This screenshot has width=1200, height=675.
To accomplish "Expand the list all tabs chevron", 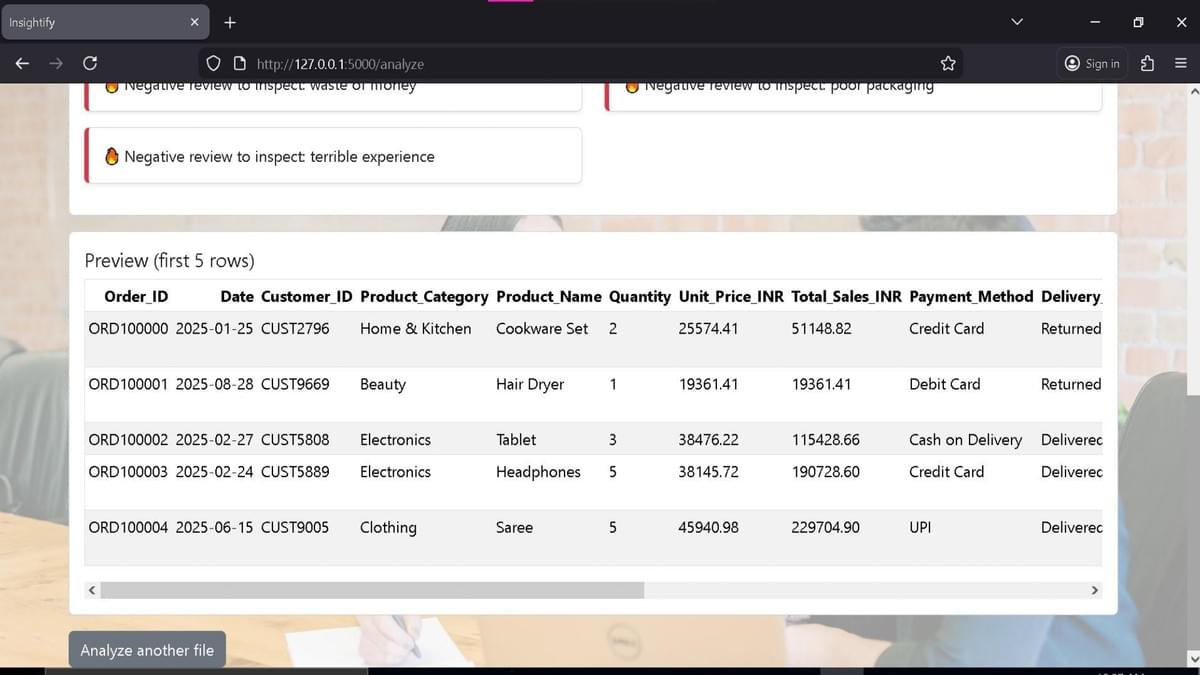I will [1017, 22].
